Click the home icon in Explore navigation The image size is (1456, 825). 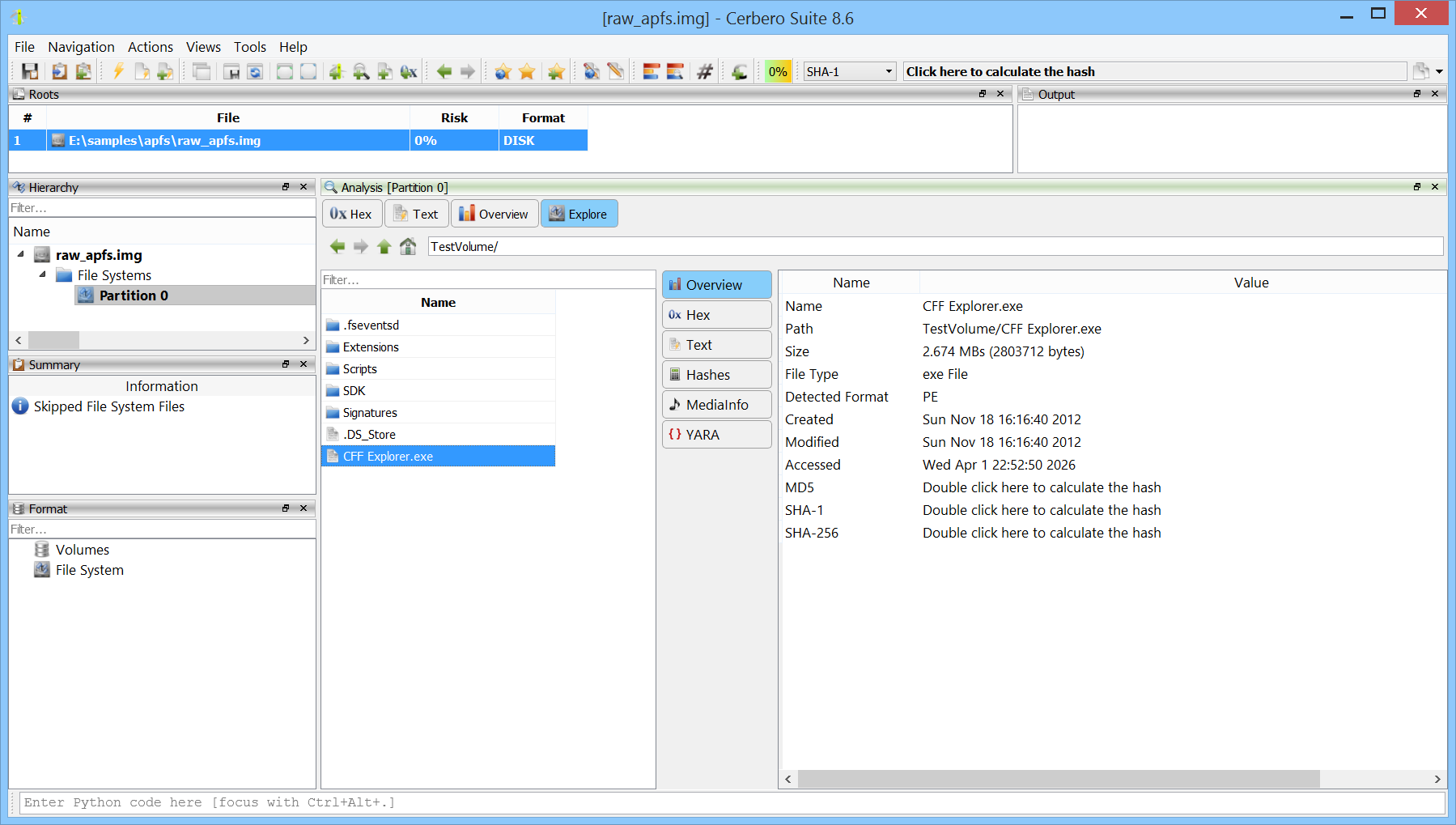(x=408, y=246)
